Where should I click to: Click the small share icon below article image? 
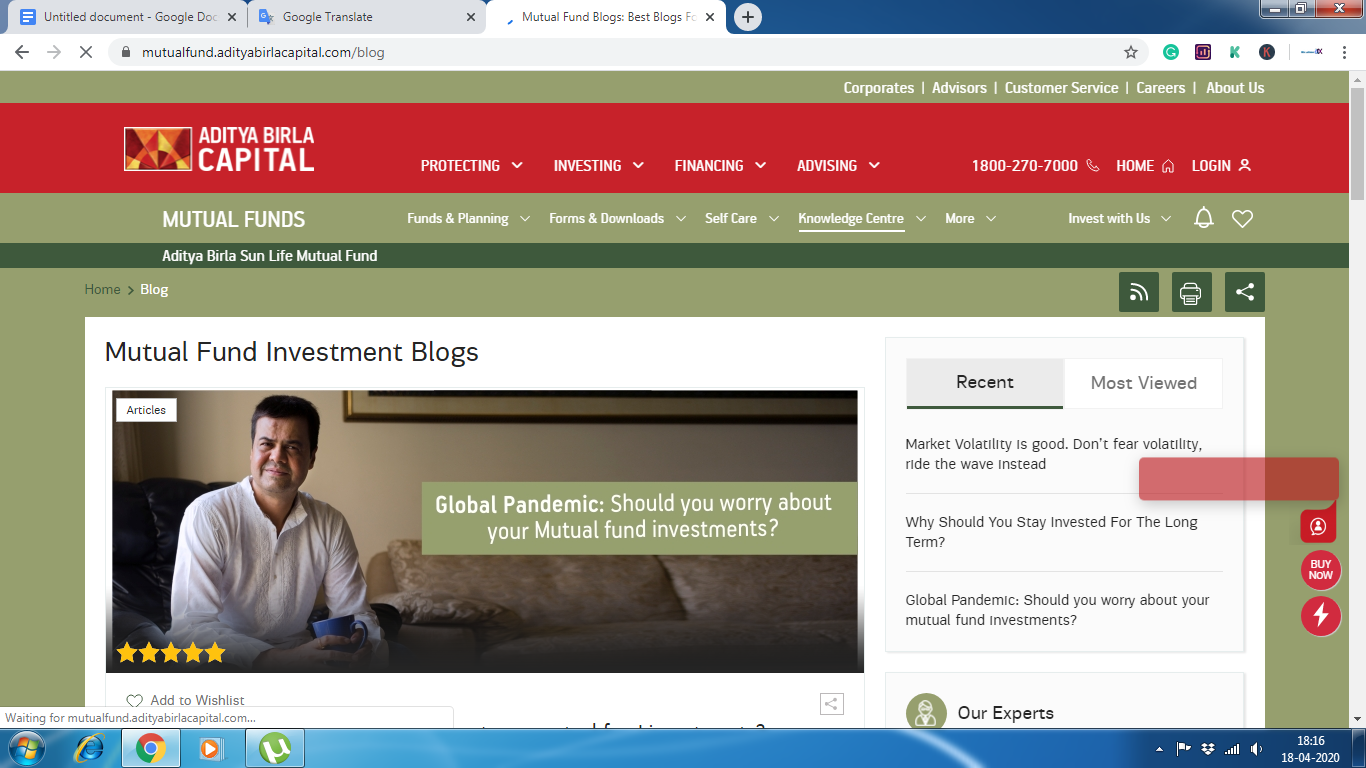pos(831,704)
